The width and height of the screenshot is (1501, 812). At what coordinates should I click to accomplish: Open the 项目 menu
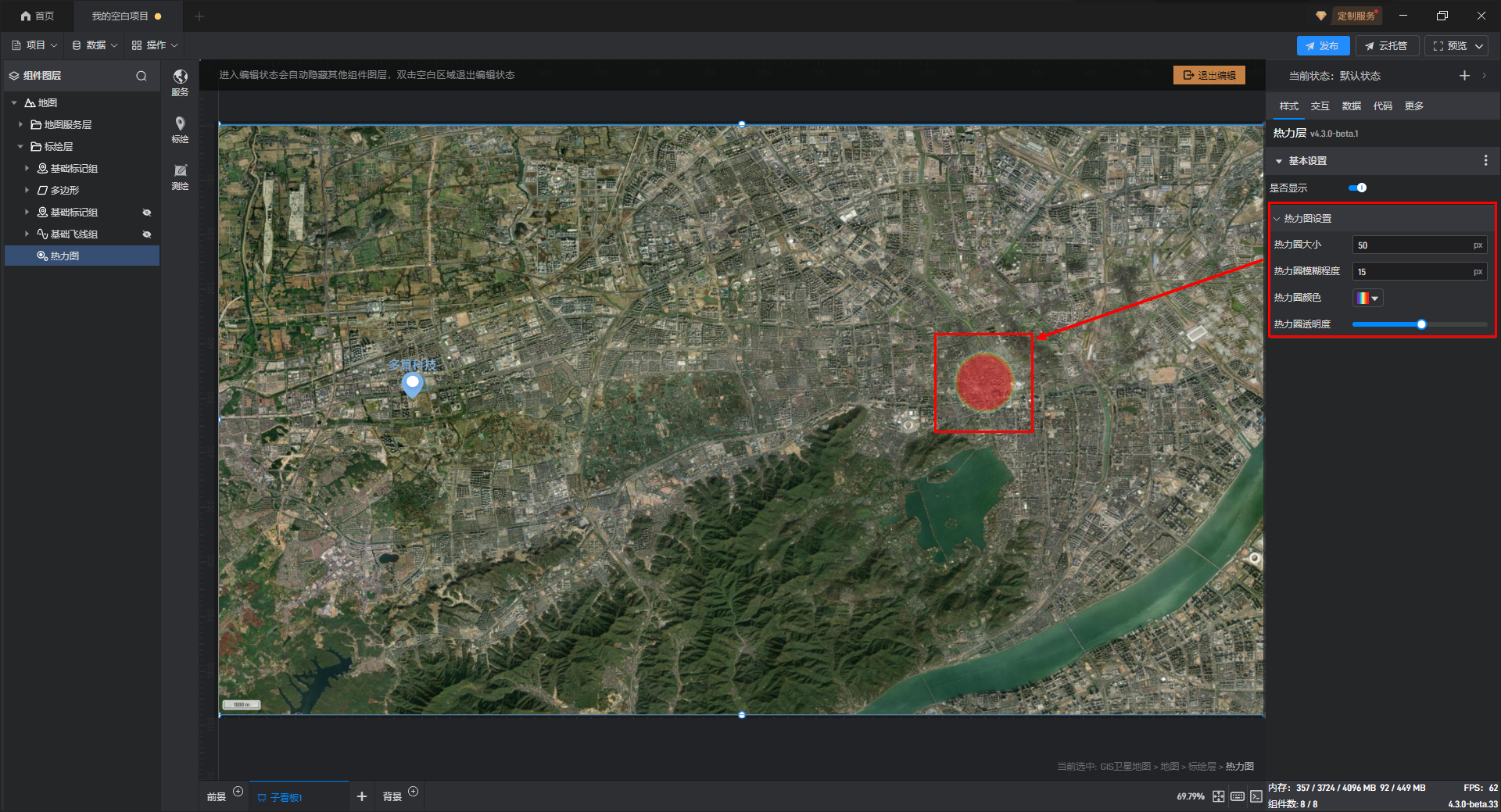34,45
